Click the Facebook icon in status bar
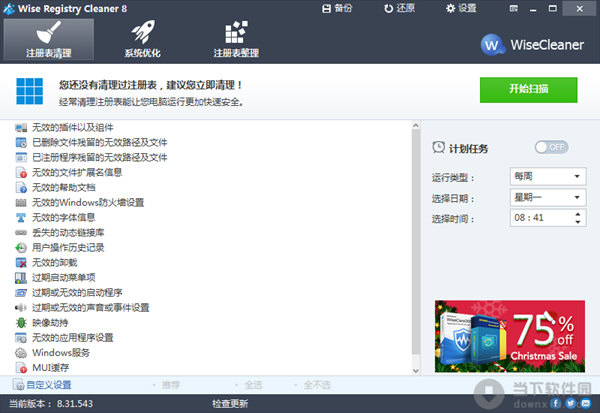Image resolution: width=600 pixels, height=413 pixels. (x=556, y=403)
